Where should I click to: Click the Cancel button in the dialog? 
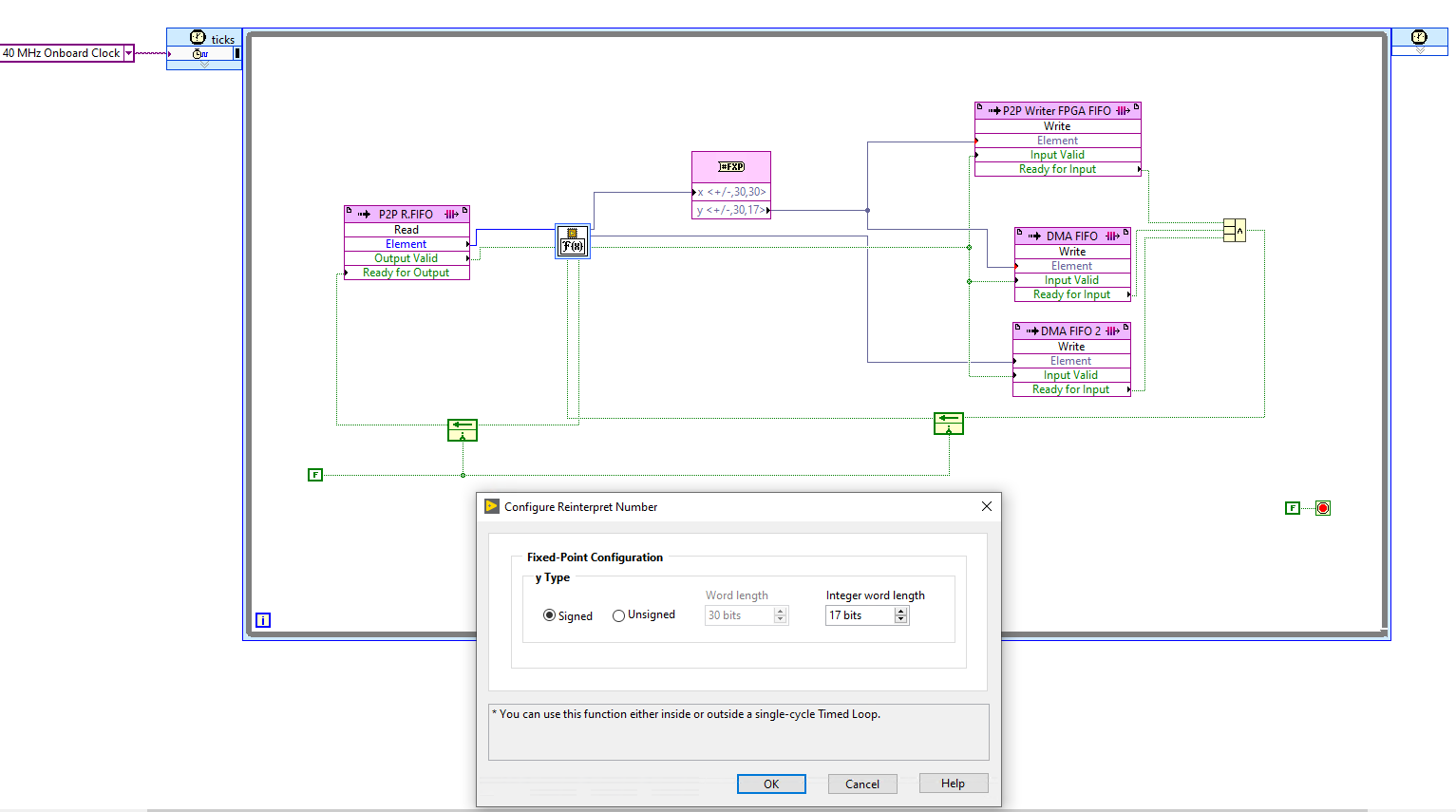tap(861, 783)
